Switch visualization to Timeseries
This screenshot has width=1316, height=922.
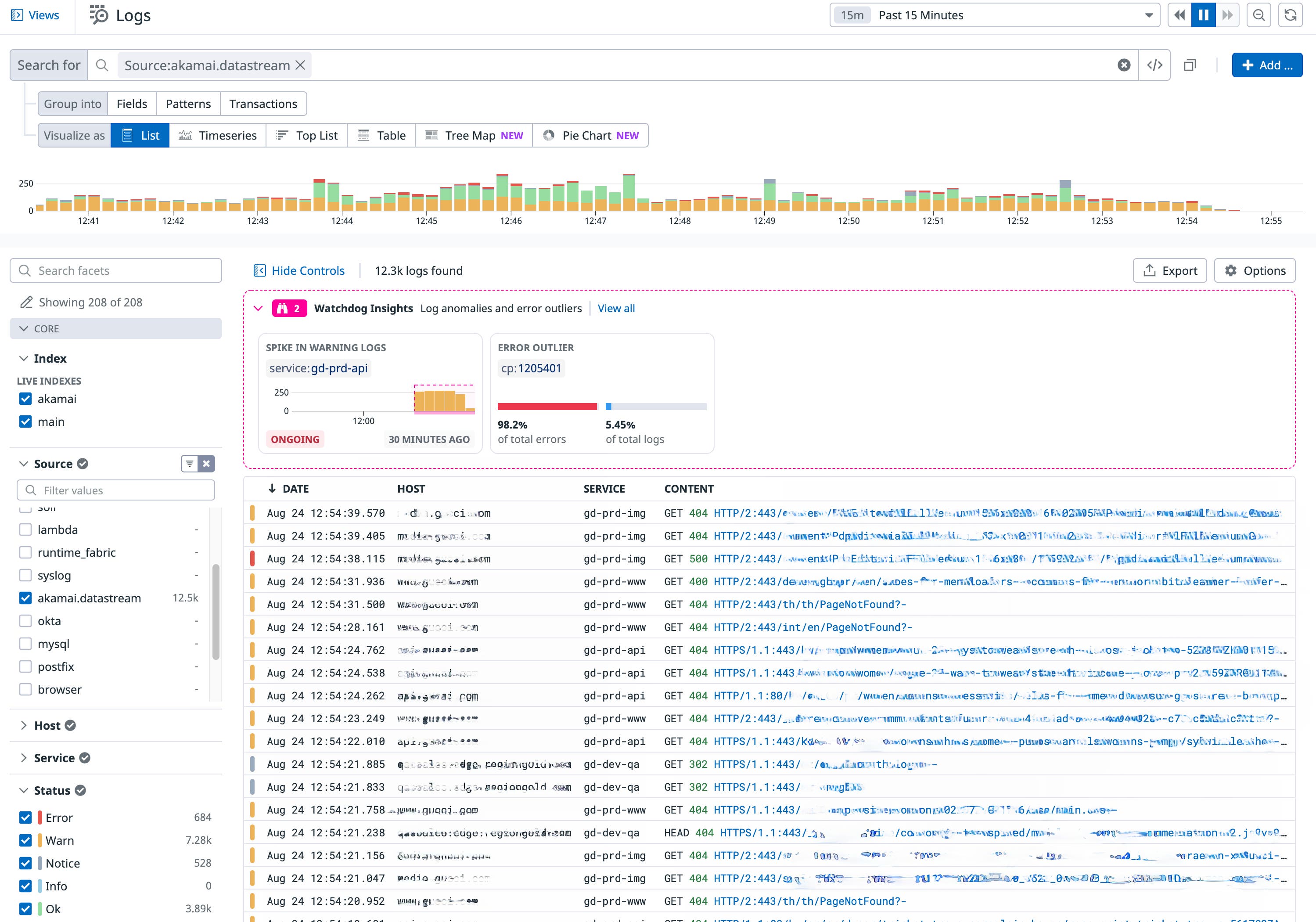[x=218, y=136]
